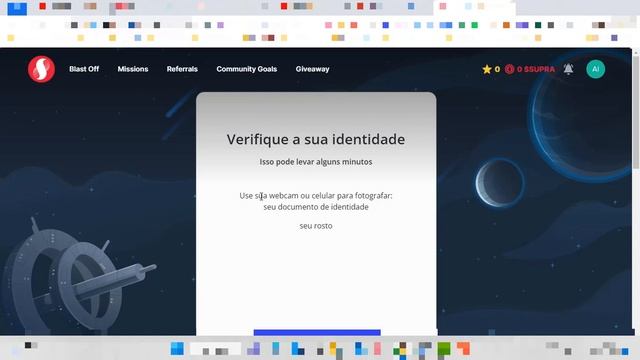Screen dimensions: 640x360
Task: Click the blue button at card bottom
Action: [317, 332]
